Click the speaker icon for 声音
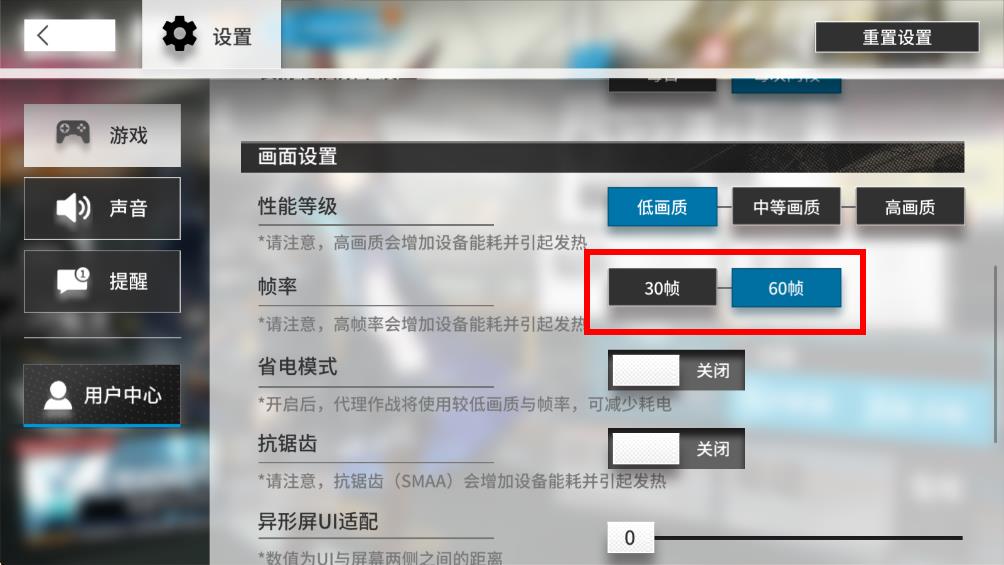Screen dimensions: 1004x565 pyautogui.click(x=73, y=208)
